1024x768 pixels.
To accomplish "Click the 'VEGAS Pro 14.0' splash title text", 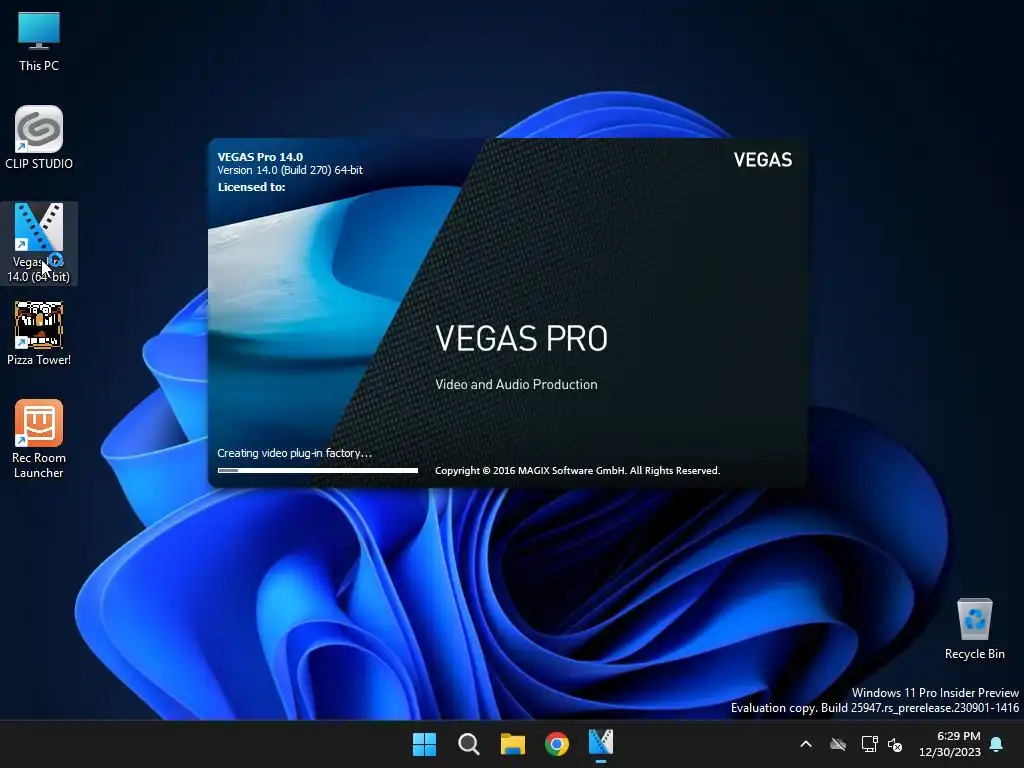I will (260, 157).
